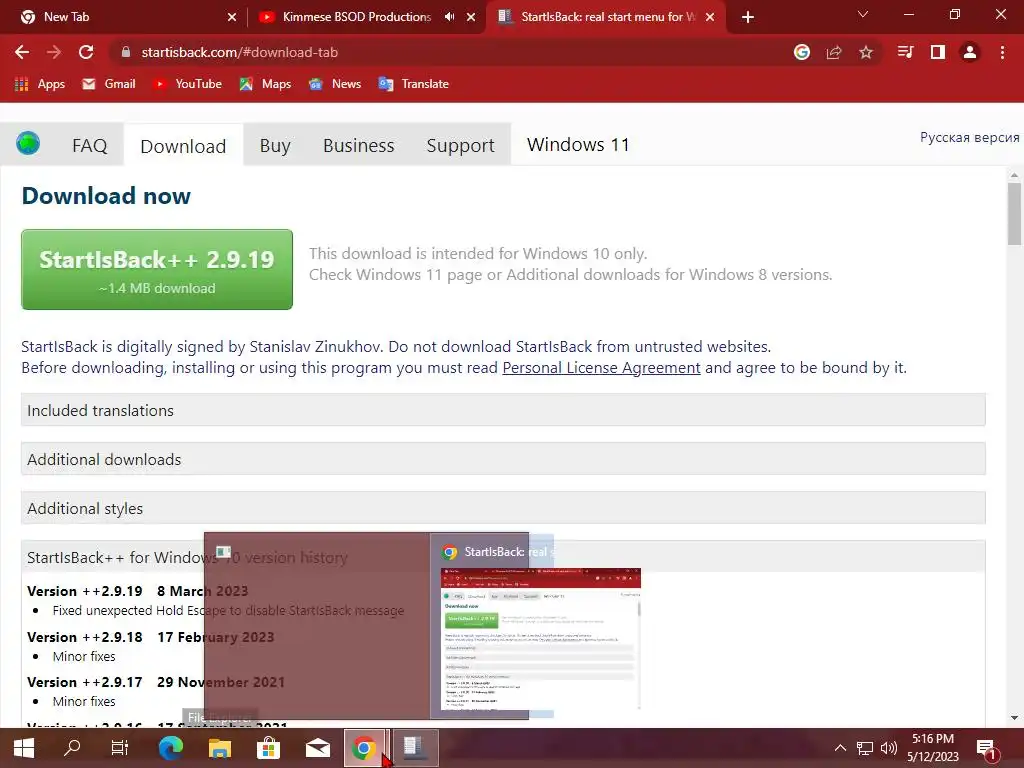Reload the page with the refresh icon

point(86,52)
